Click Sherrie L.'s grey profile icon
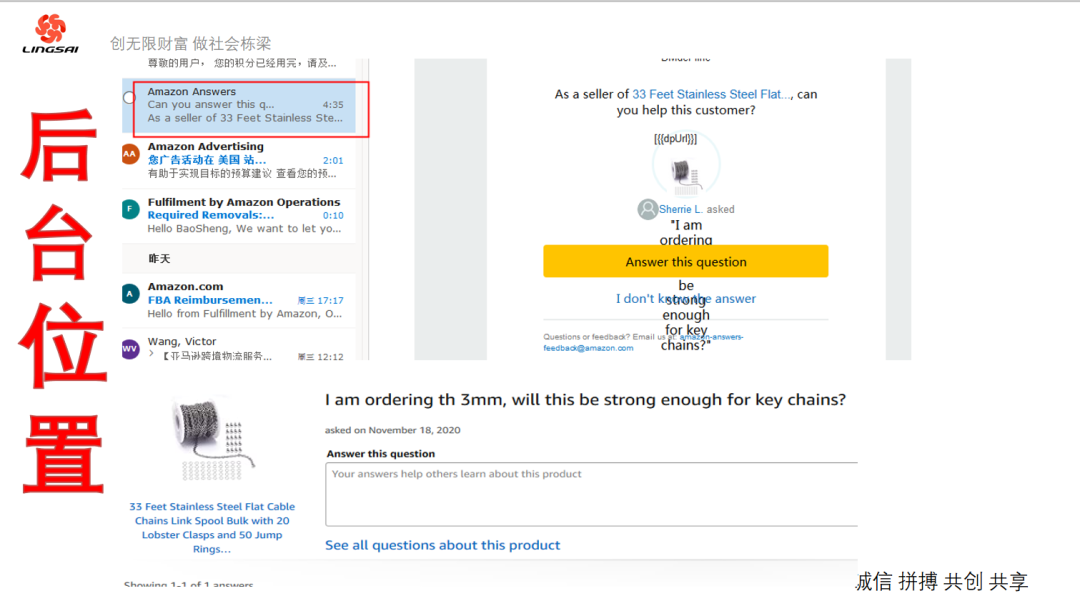Image resolution: width=1080 pixels, height=606 pixels. coord(647,209)
